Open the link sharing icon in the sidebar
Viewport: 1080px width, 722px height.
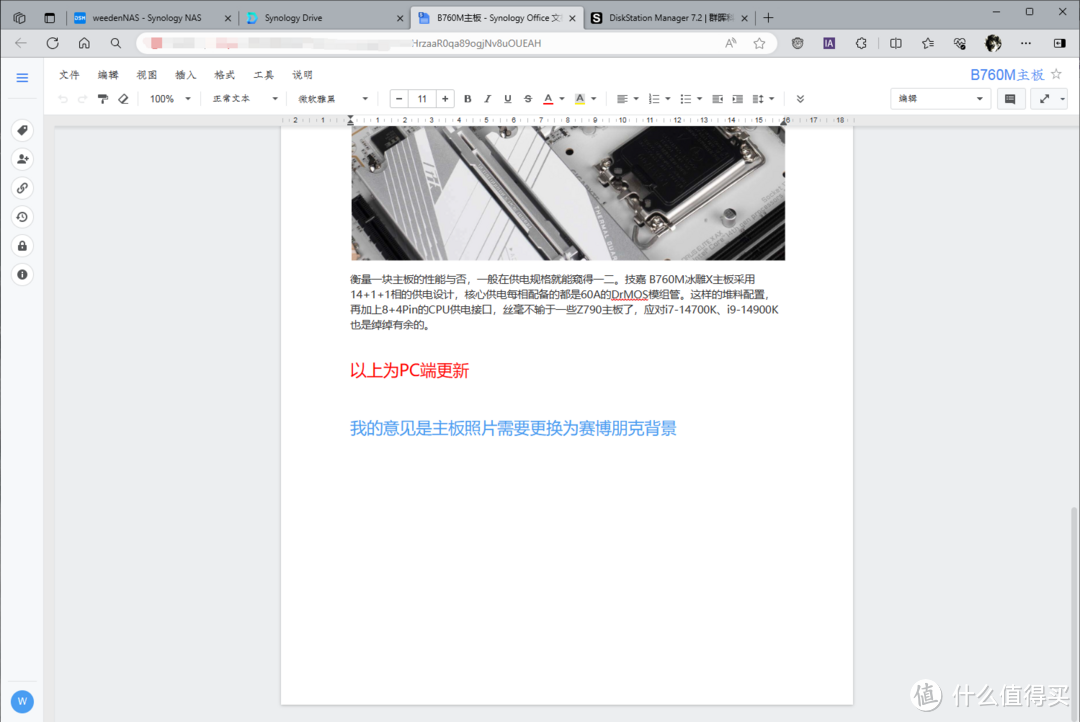coord(22,188)
